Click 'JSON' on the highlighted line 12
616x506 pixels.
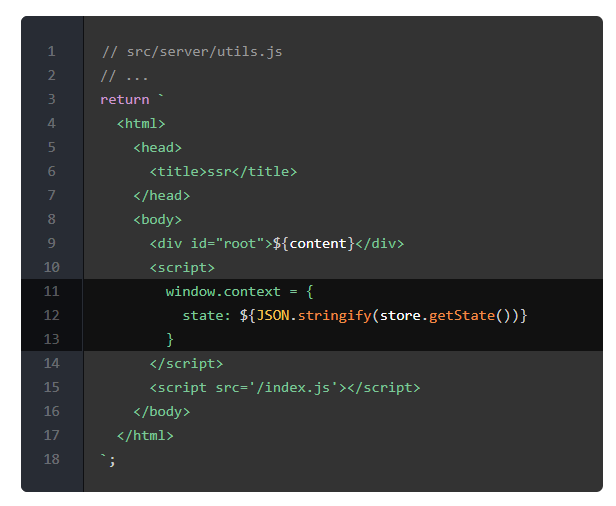[273, 315]
